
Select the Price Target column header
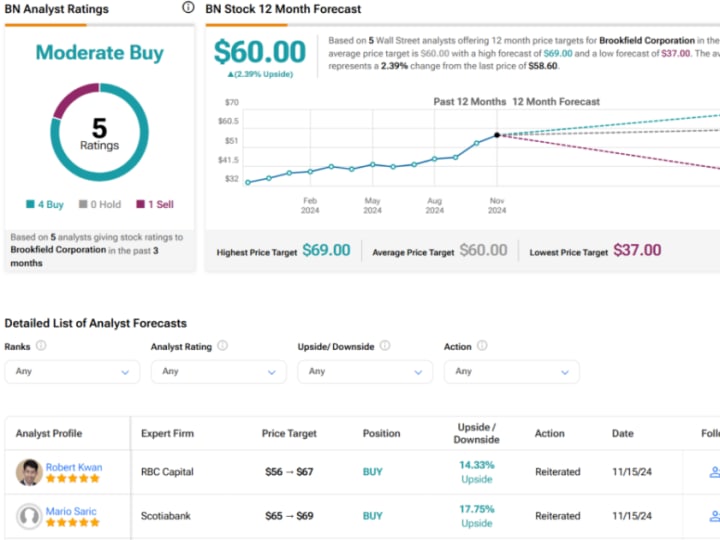[289, 433]
